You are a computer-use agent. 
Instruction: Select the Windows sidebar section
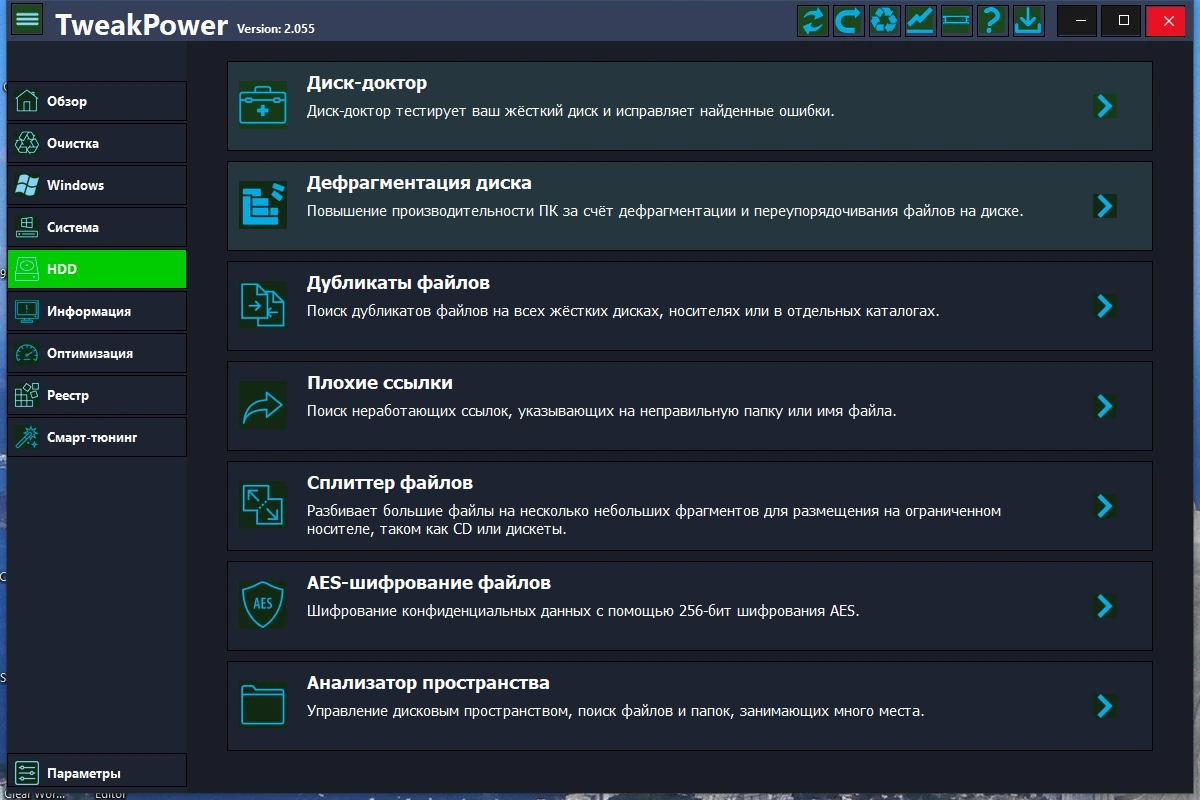[x=97, y=185]
